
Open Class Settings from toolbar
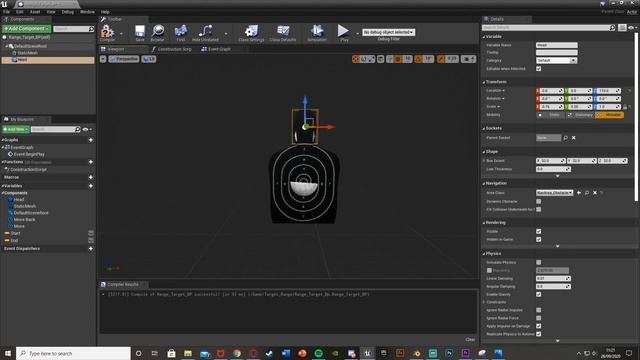(x=251, y=33)
